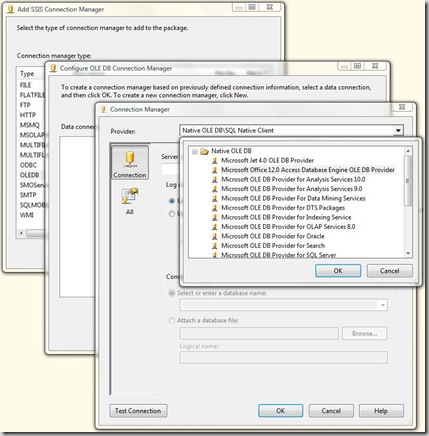Open Help in Connection Manager dialog

pyautogui.click(x=381, y=411)
